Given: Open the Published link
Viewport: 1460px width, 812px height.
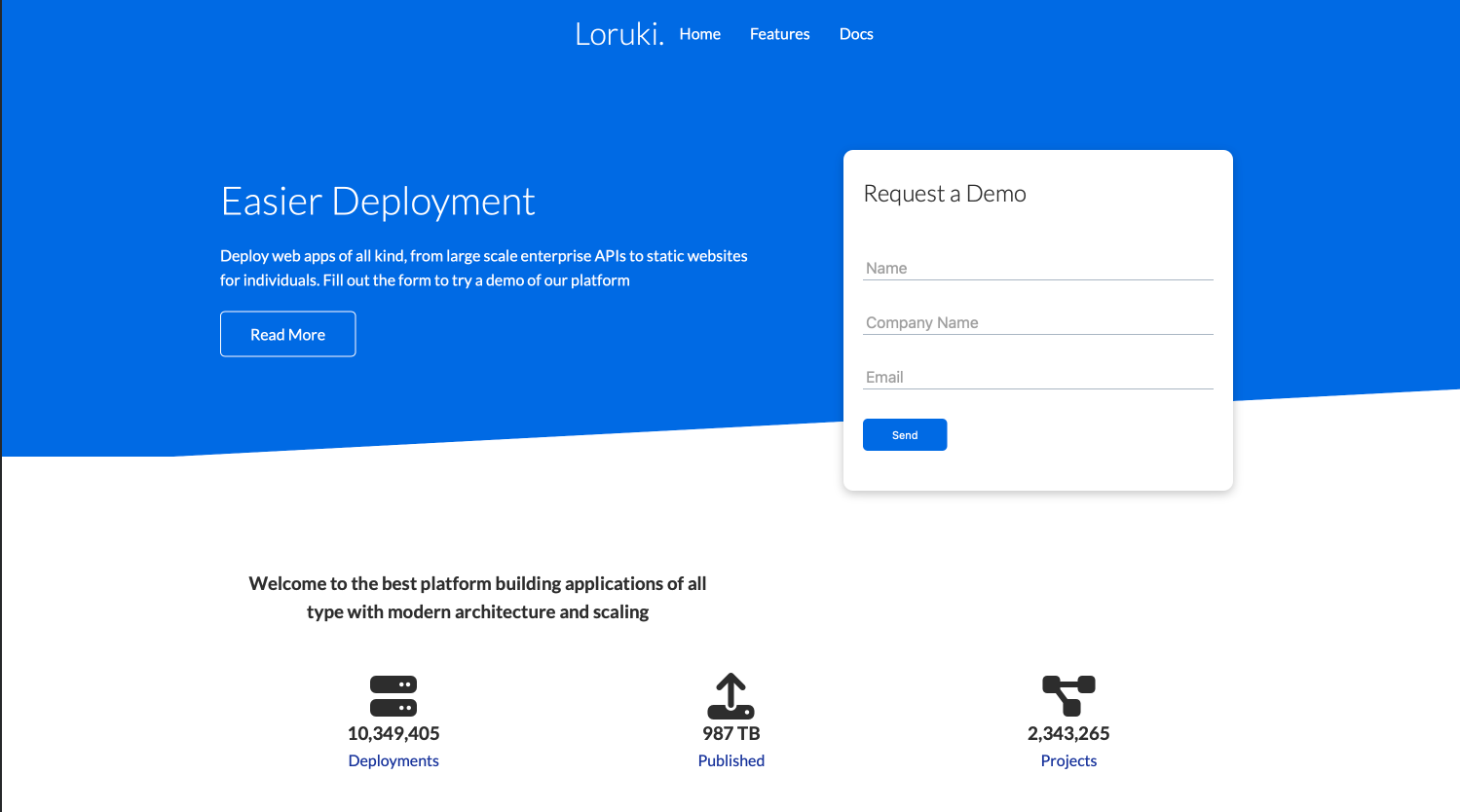Looking at the screenshot, I should click(x=730, y=760).
